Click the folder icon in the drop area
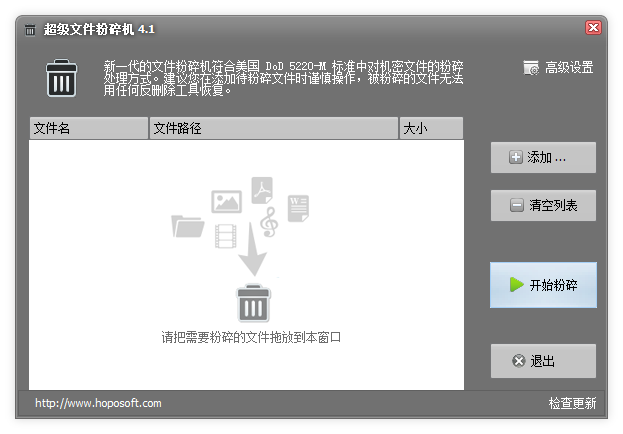 tap(187, 226)
